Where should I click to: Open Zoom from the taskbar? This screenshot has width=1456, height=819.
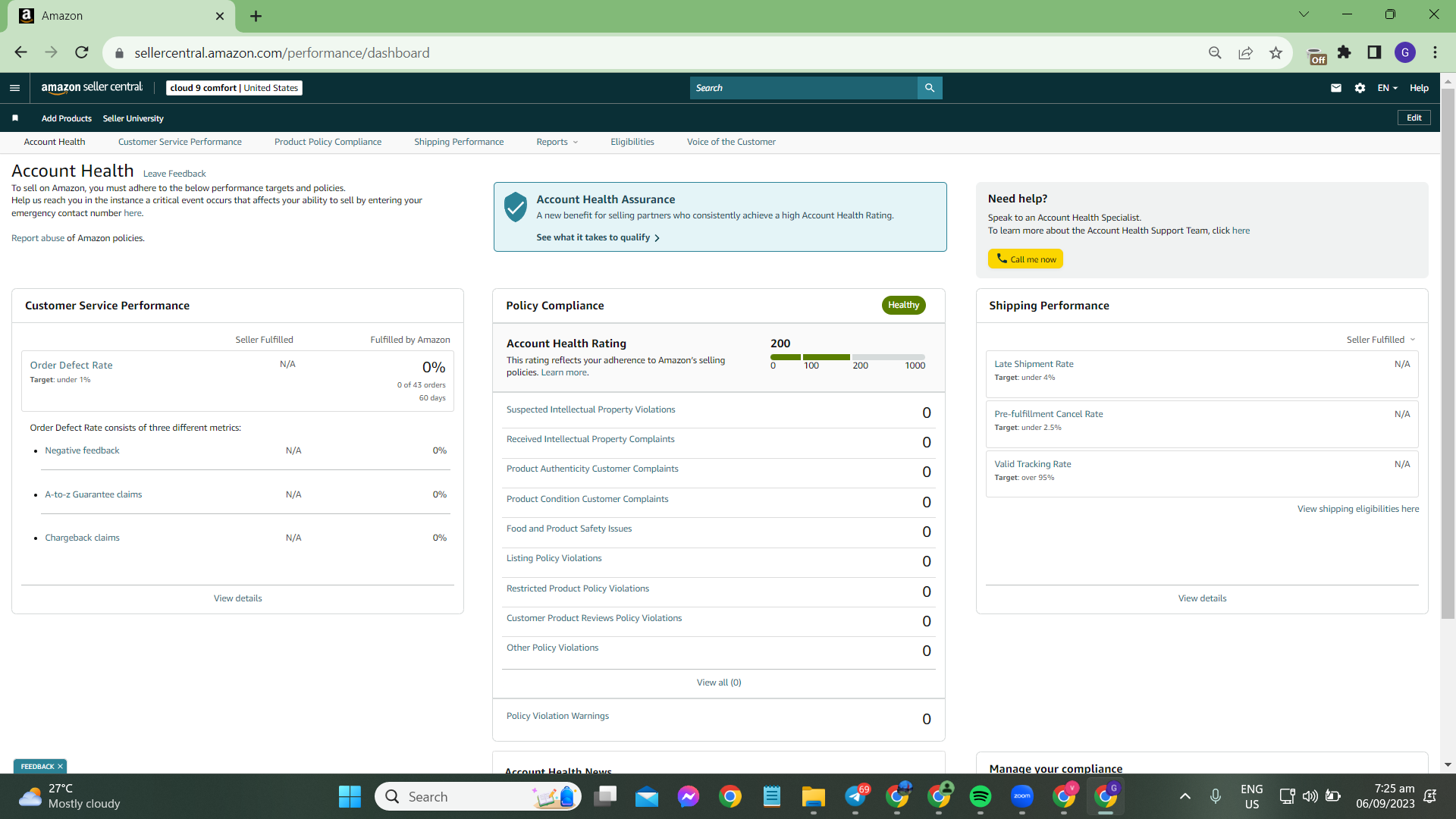click(x=1022, y=796)
